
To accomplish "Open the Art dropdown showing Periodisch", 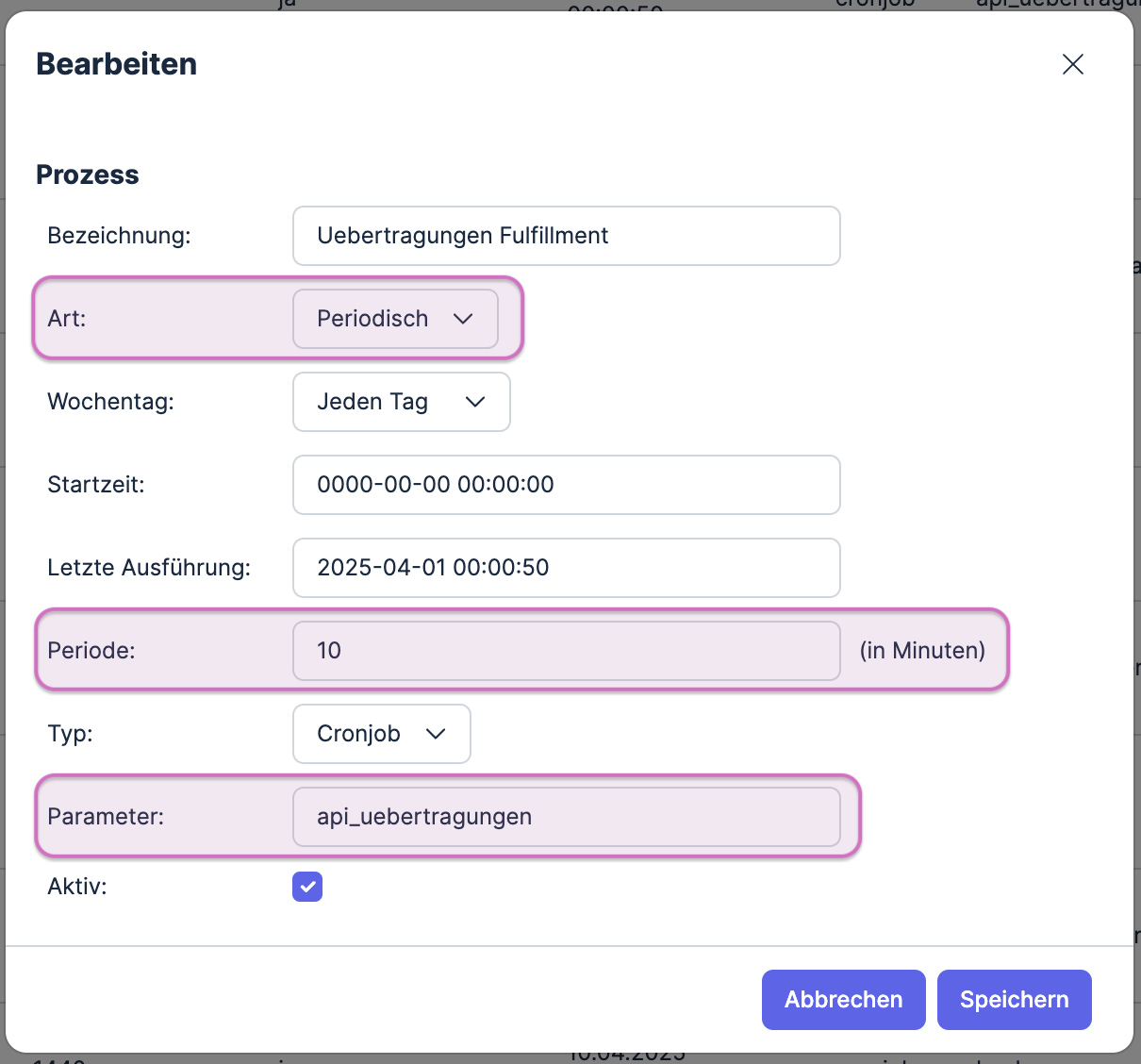I will coord(395,319).
